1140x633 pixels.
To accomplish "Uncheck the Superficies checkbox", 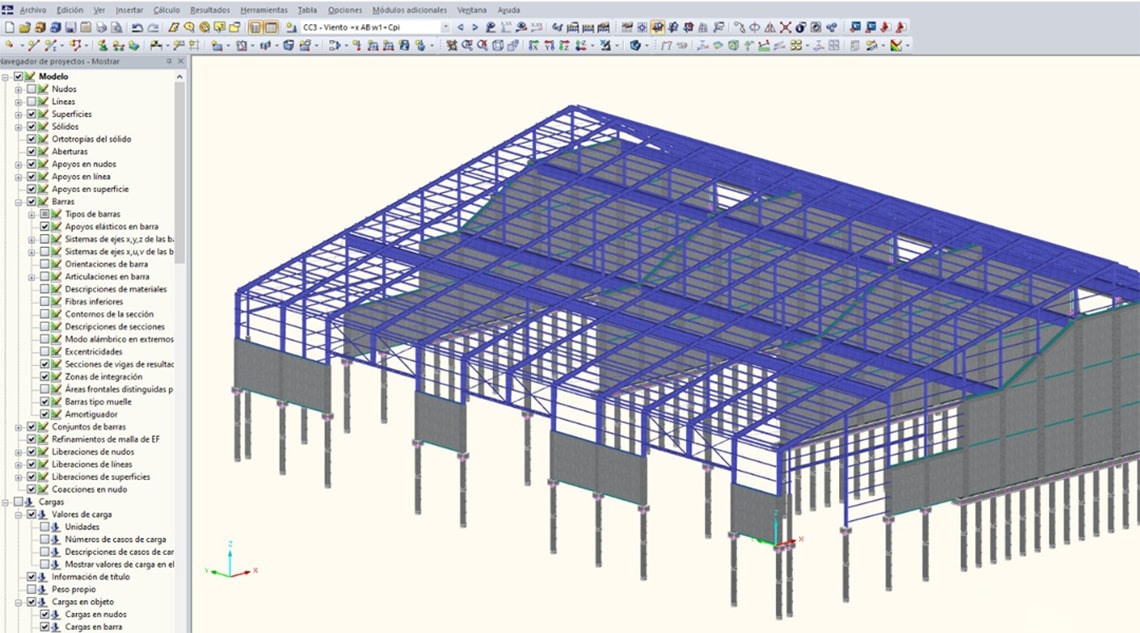I will pyautogui.click(x=31, y=114).
